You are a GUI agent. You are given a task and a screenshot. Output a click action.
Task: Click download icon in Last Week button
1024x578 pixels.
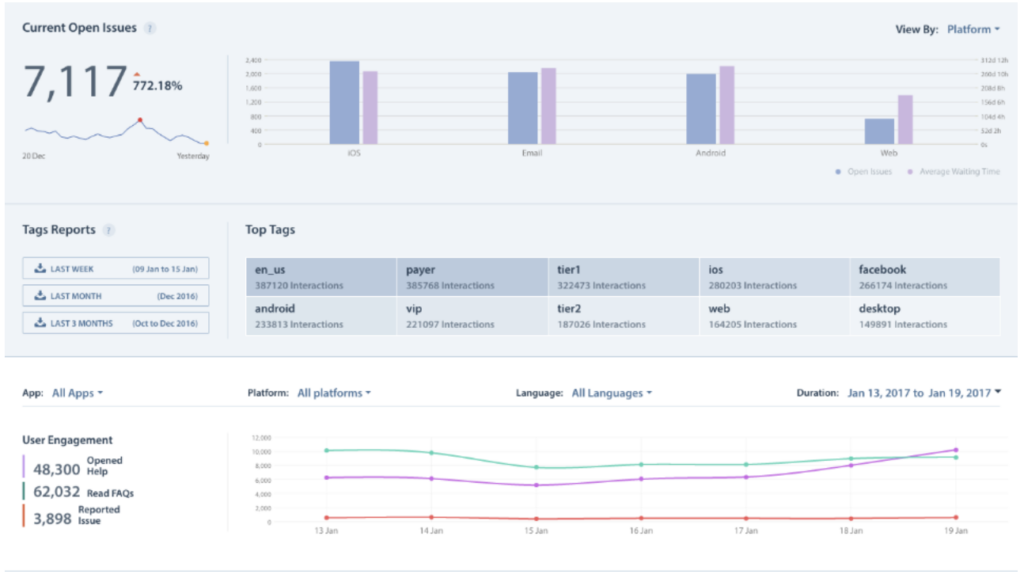pos(40,269)
